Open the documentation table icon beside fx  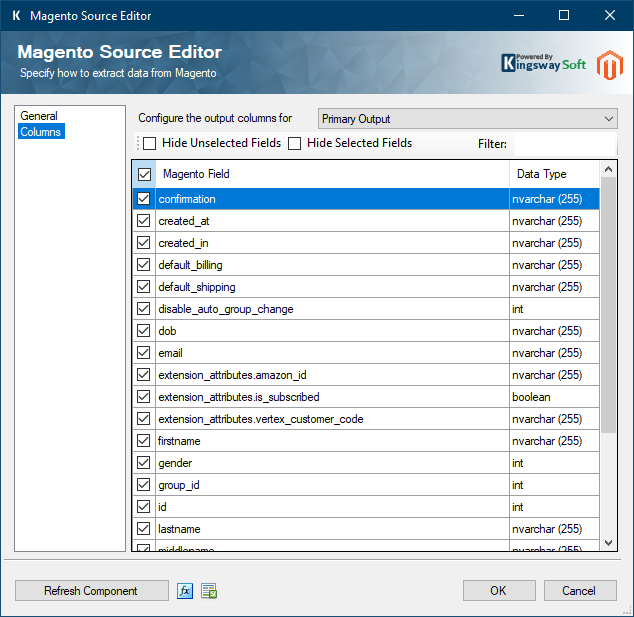tap(209, 591)
